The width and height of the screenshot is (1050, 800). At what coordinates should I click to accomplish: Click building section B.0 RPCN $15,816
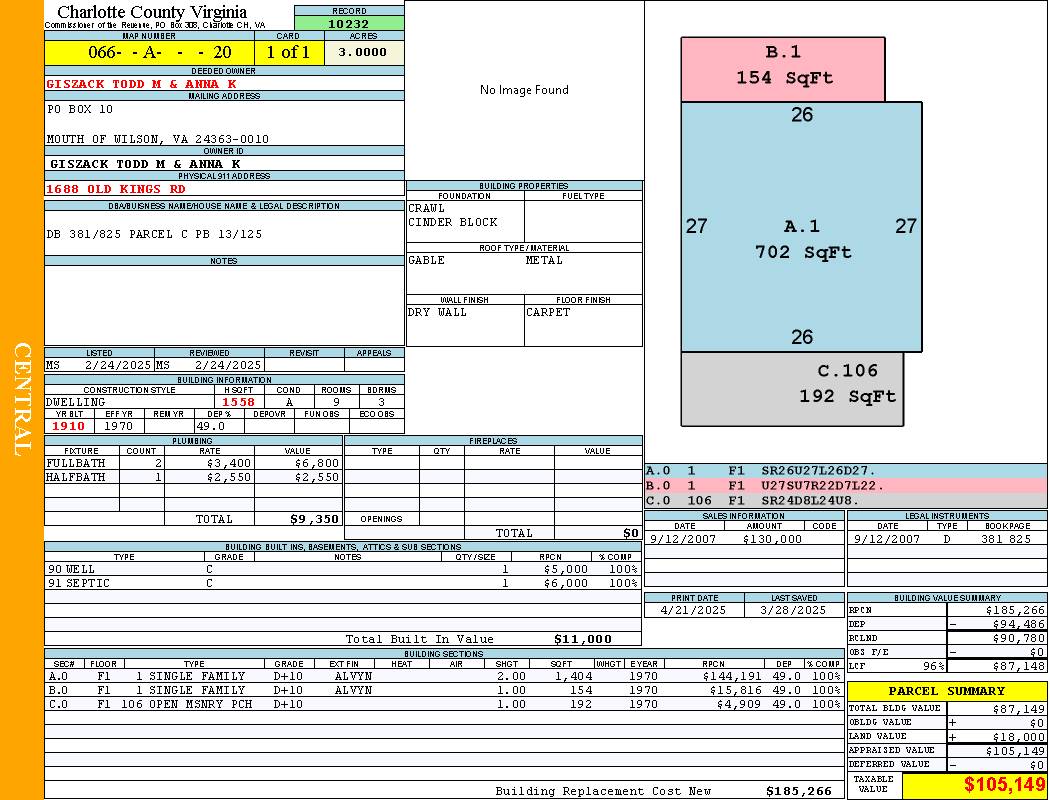tap(734, 690)
